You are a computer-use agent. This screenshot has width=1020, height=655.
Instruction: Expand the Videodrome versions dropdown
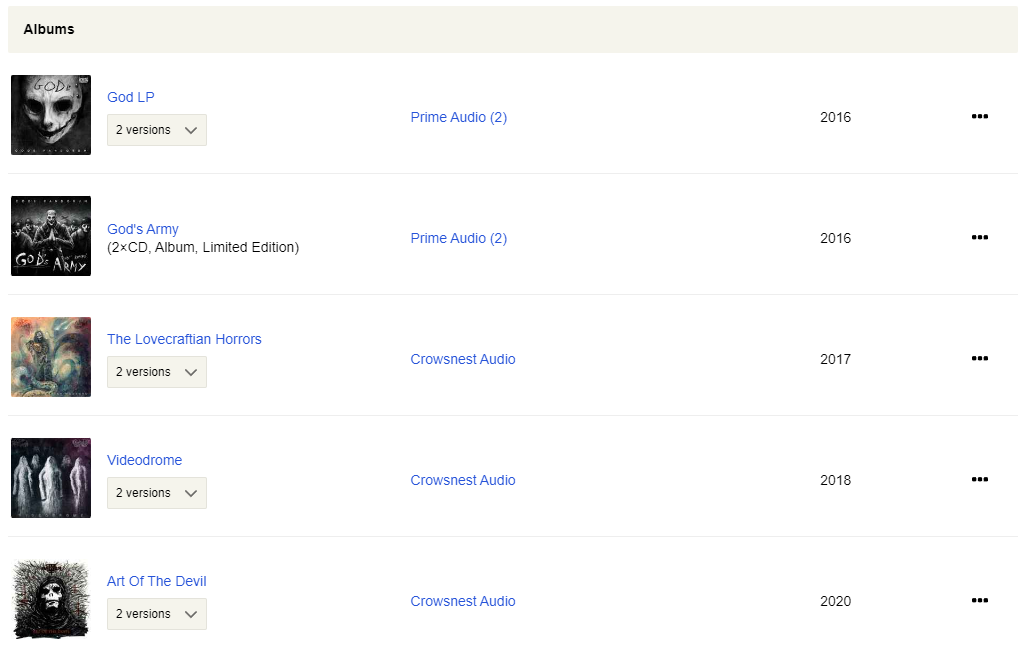point(156,493)
